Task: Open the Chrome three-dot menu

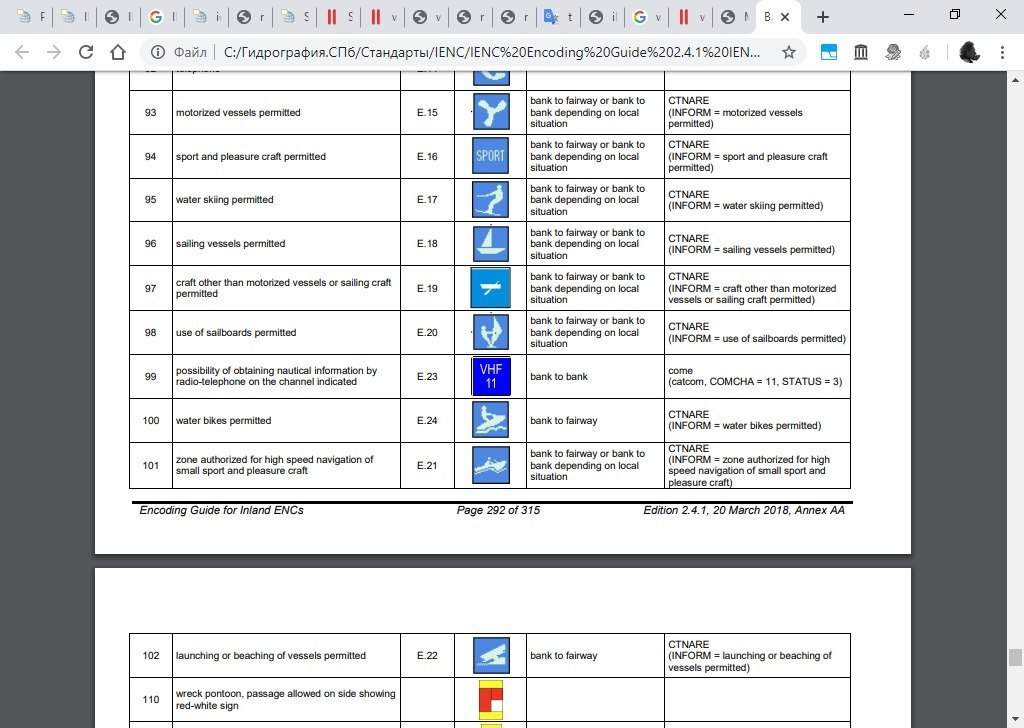Action: click(1002, 52)
